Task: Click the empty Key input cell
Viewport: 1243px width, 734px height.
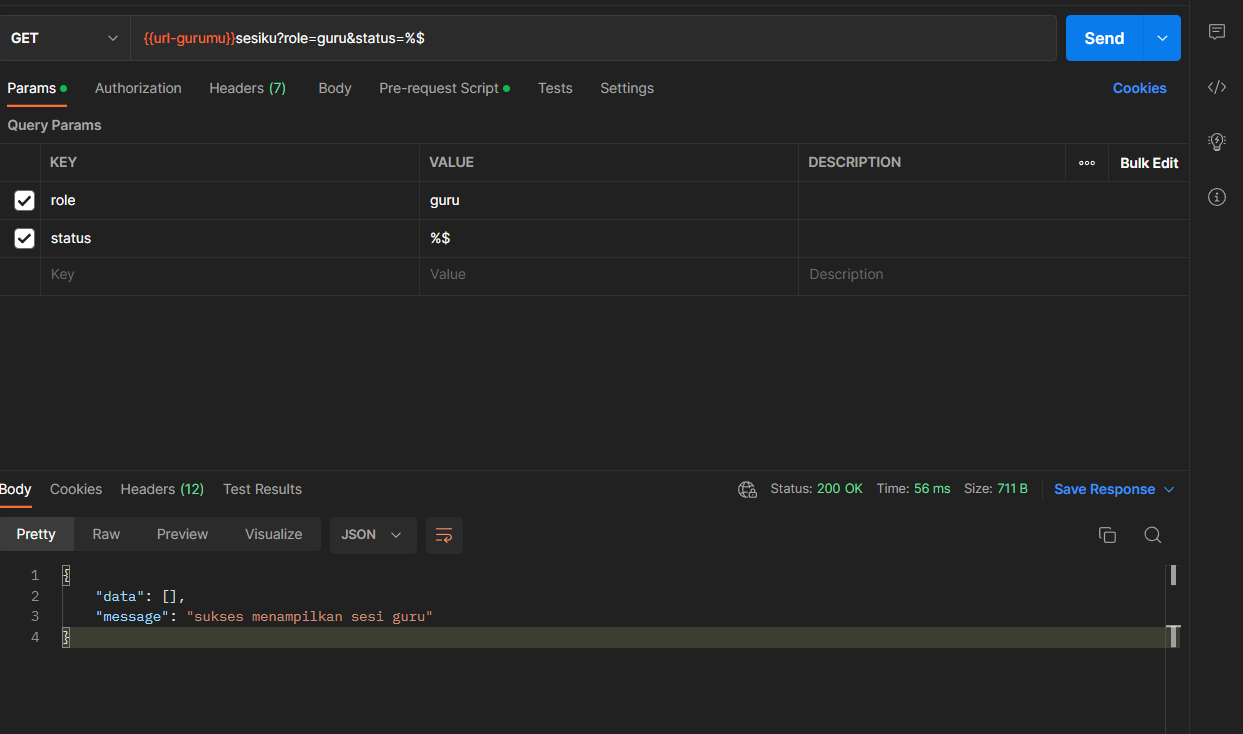Action: 230,275
